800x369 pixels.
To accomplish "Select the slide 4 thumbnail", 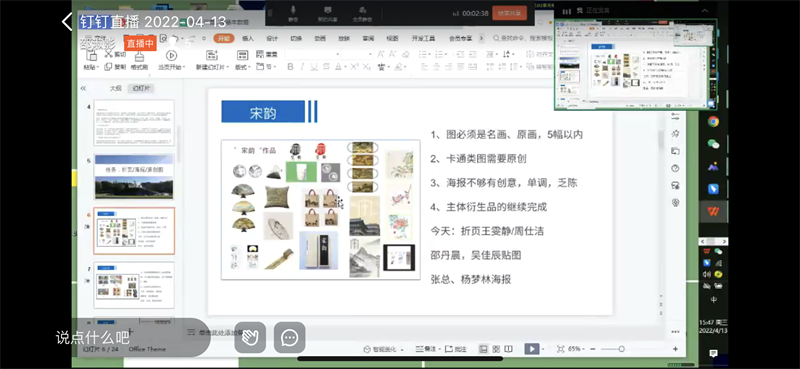I will (134, 123).
